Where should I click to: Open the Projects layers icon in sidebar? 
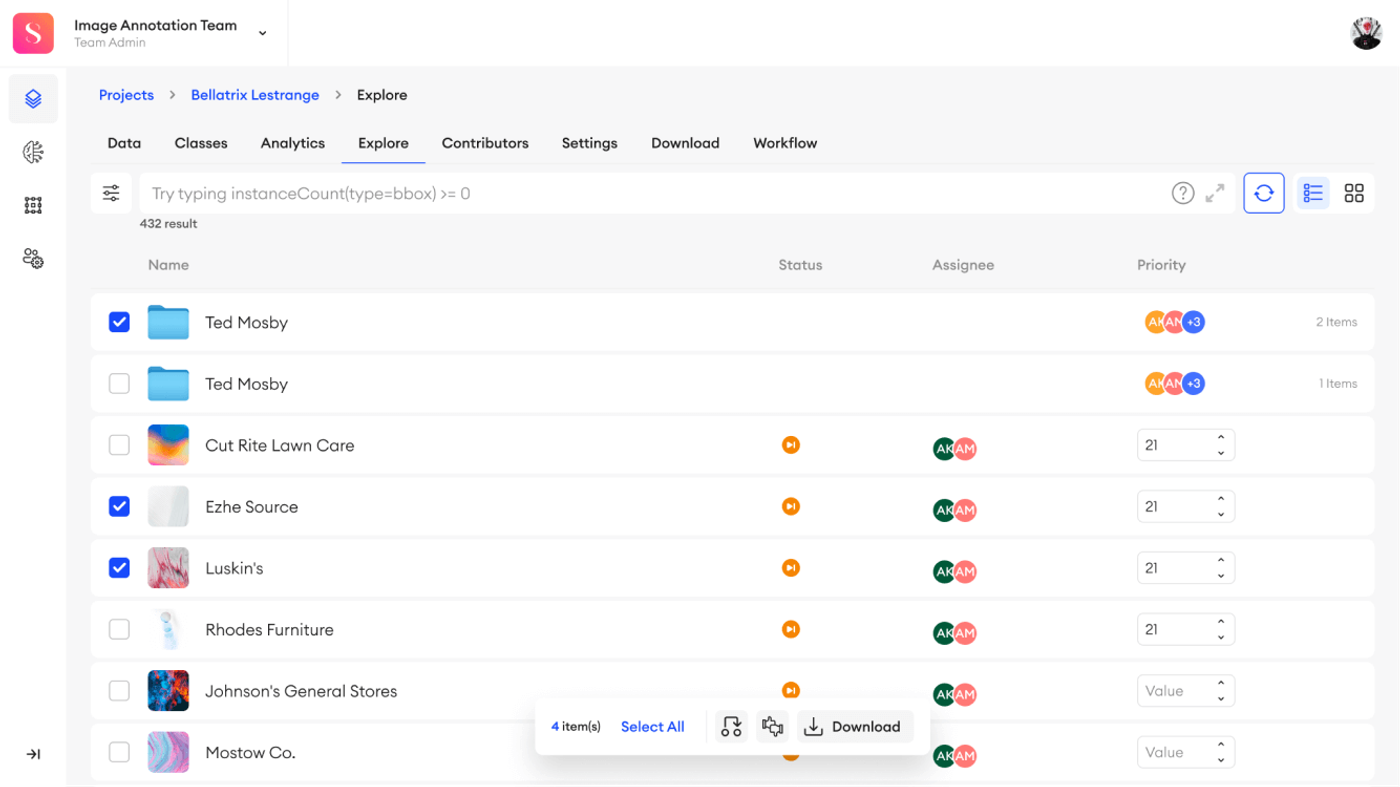click(33, 99)
